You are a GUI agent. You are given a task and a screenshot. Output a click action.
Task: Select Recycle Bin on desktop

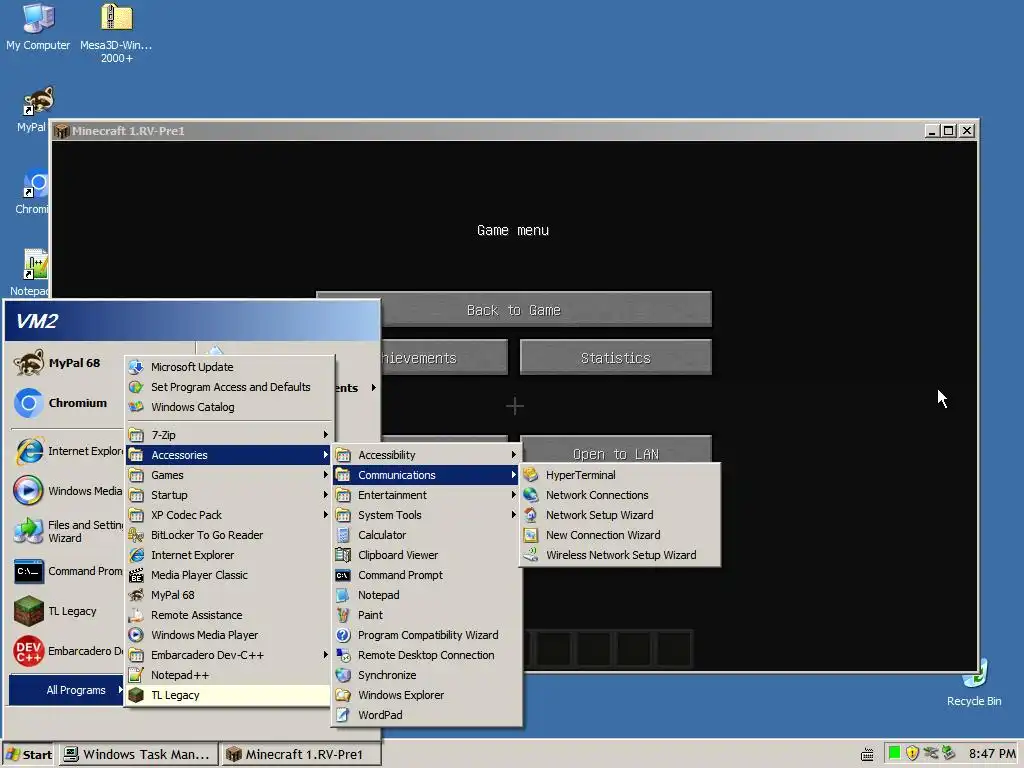coord(974,684)
